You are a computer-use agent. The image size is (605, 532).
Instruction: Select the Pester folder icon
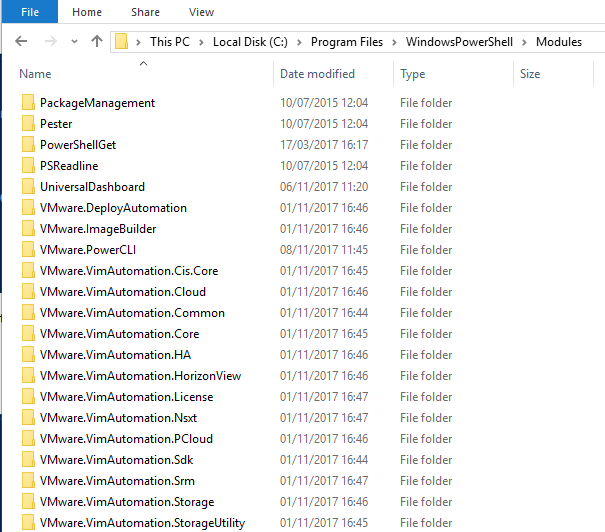click(x=28, y=123)
